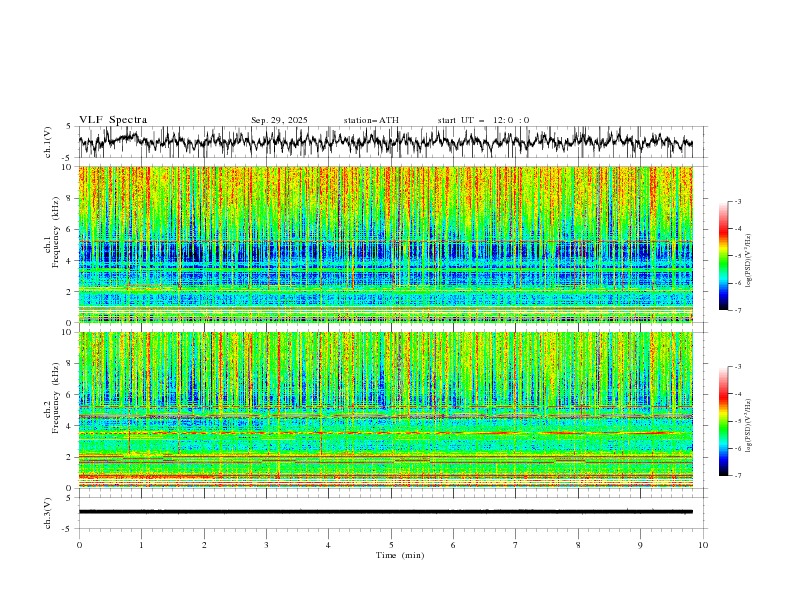Viewport: 792px width, 612px height.
Task: Click time axis tick label '2'
Action: [204, 545]
